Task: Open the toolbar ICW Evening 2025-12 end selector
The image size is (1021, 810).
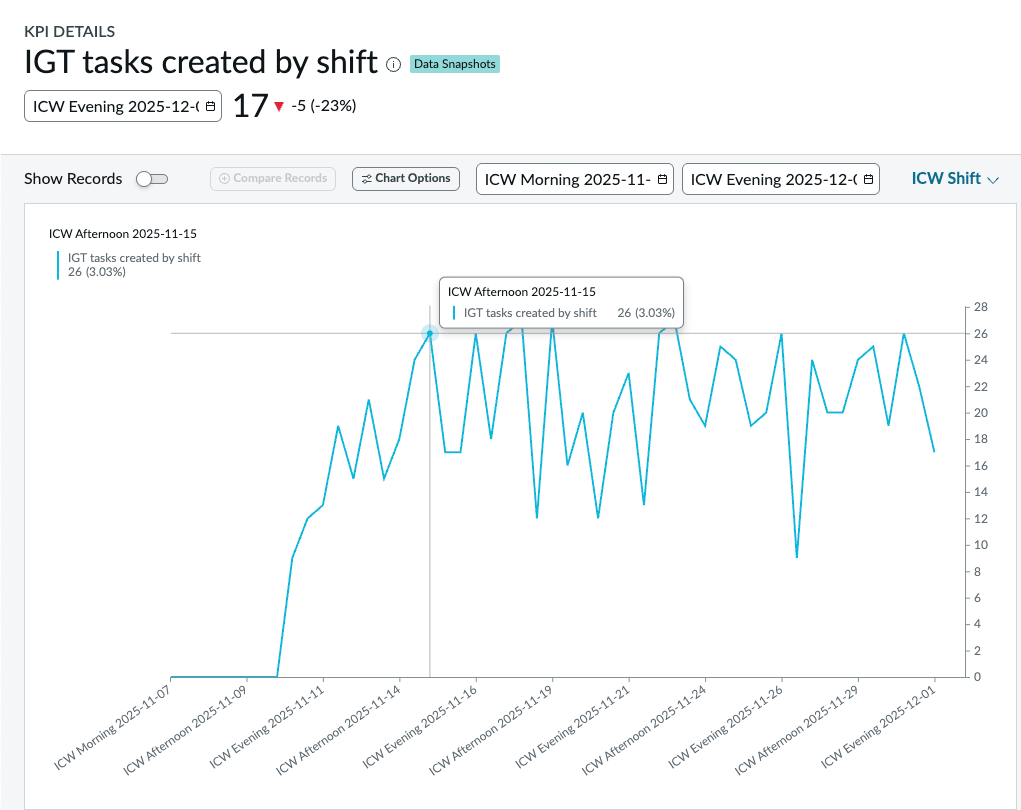Action: click(x=781, y=179)
